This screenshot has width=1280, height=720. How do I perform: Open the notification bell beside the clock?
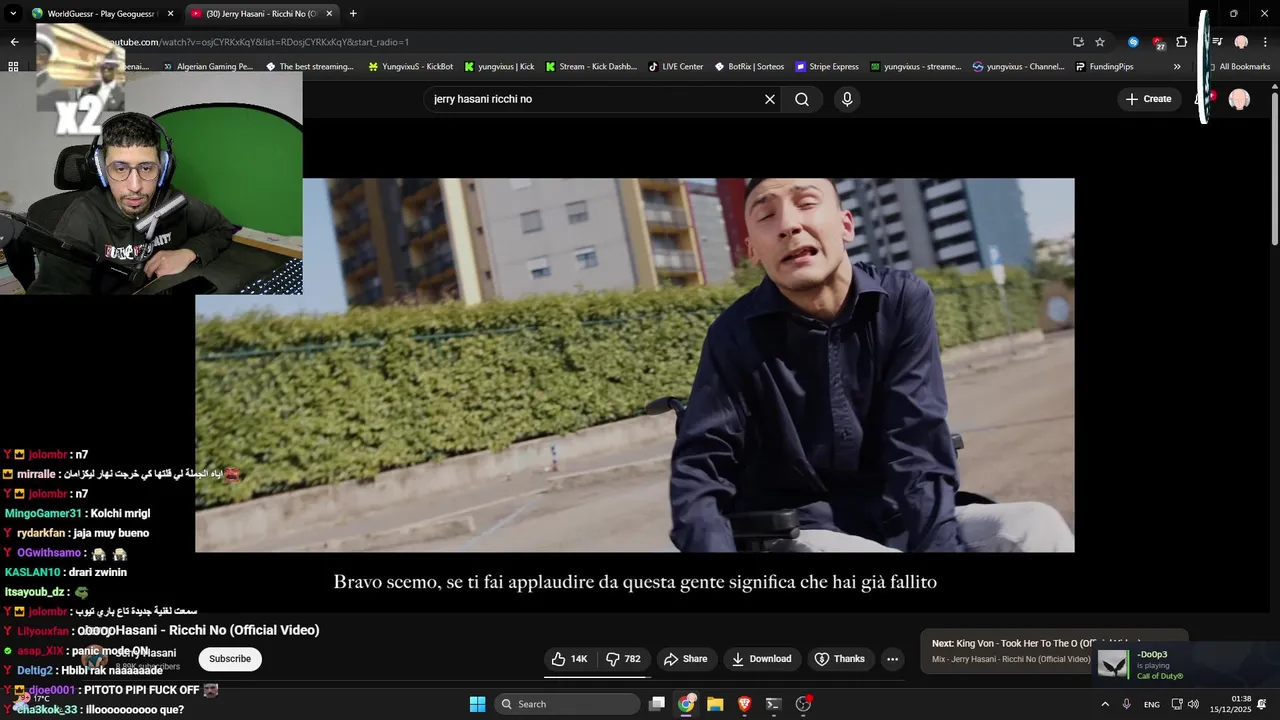point(1262,704)
